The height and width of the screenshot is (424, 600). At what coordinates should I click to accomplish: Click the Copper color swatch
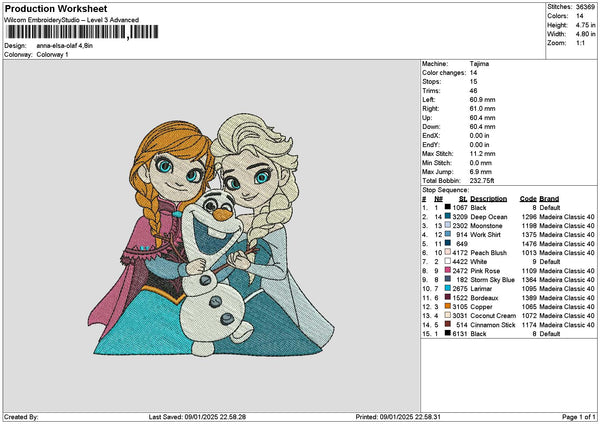pos(447,307)
